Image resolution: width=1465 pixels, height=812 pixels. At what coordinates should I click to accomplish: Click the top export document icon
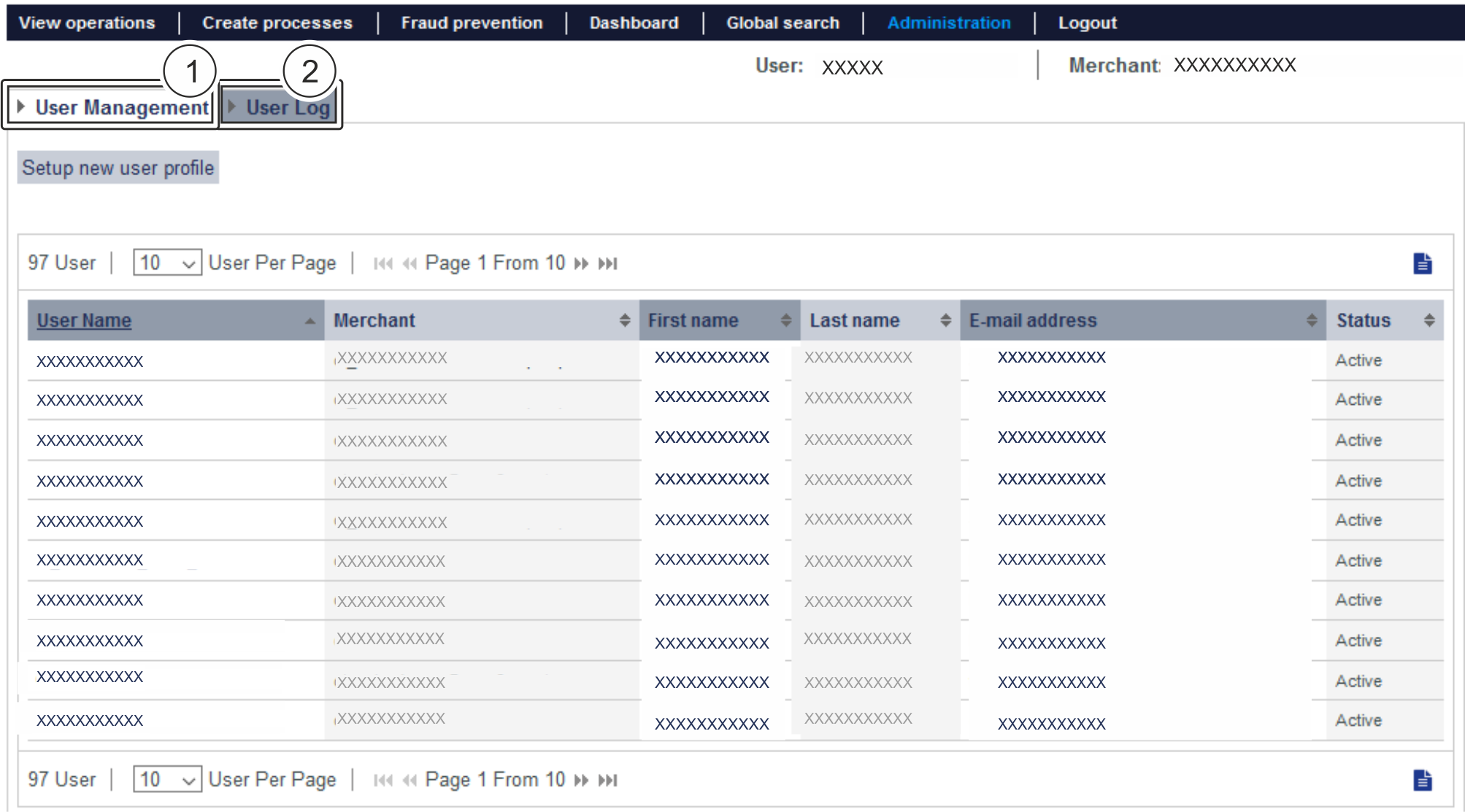[x=1422, y=263]
